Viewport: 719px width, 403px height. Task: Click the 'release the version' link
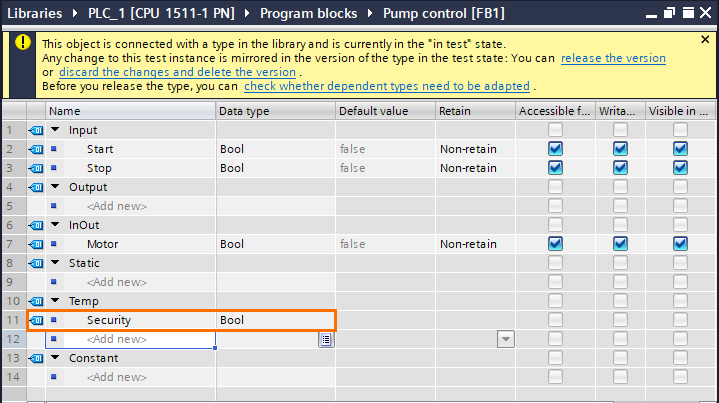coord(613,58)
